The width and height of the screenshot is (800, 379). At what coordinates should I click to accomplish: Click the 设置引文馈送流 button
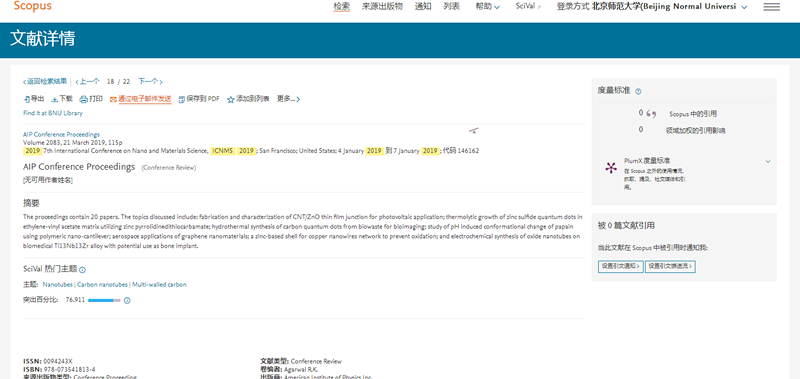click(x=671, y=266)
